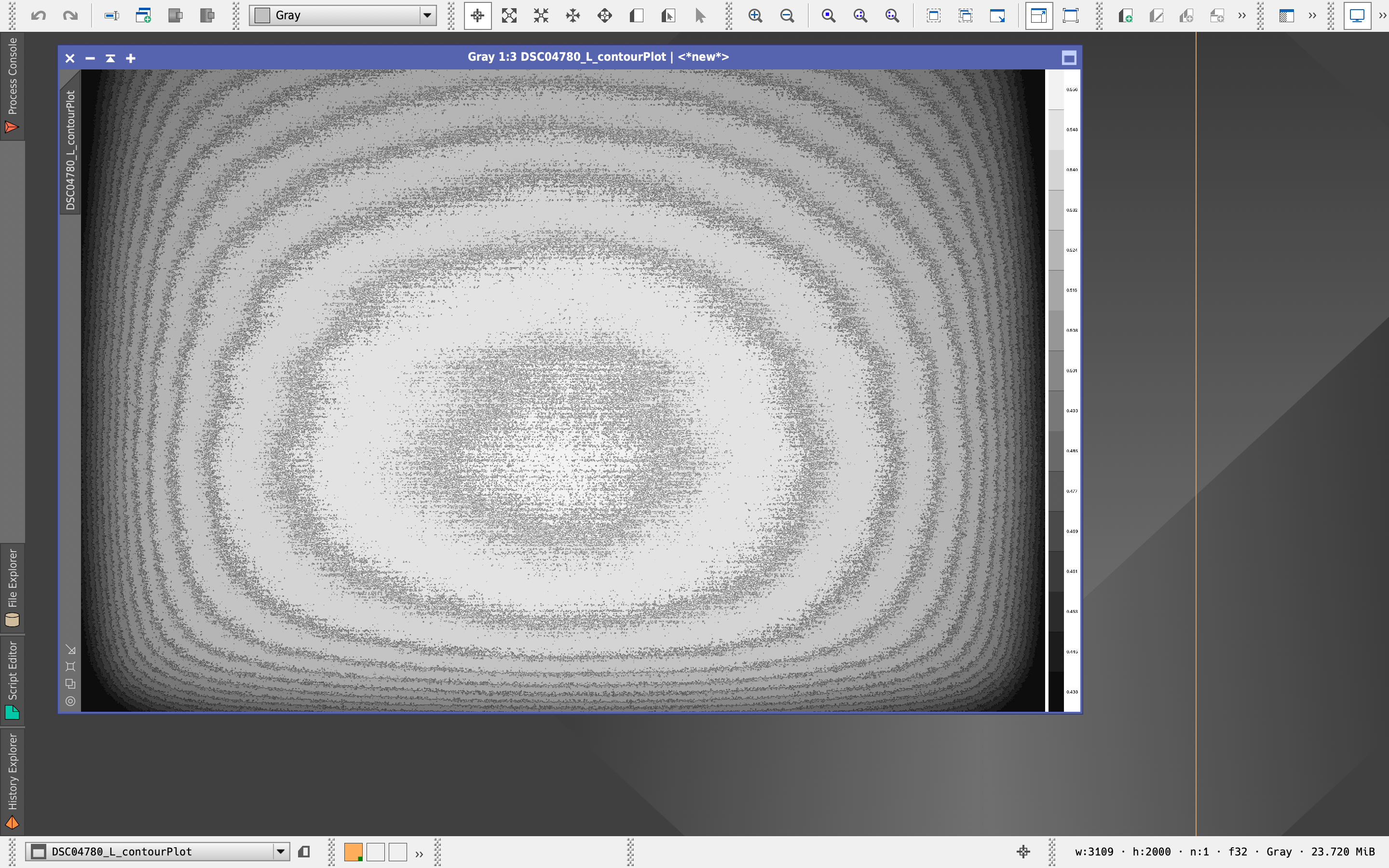Open the History Explorer side tab
This screenshot has height=868, width=1389.
[x=12, y=781]
